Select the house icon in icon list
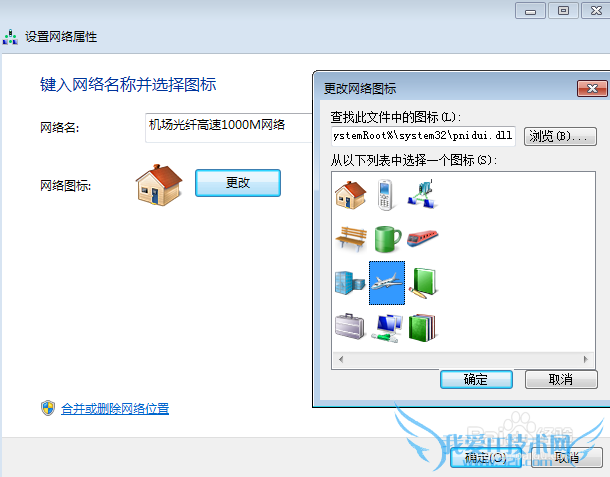The width and height of the screenshot is (610, 477). coord(351,195)
